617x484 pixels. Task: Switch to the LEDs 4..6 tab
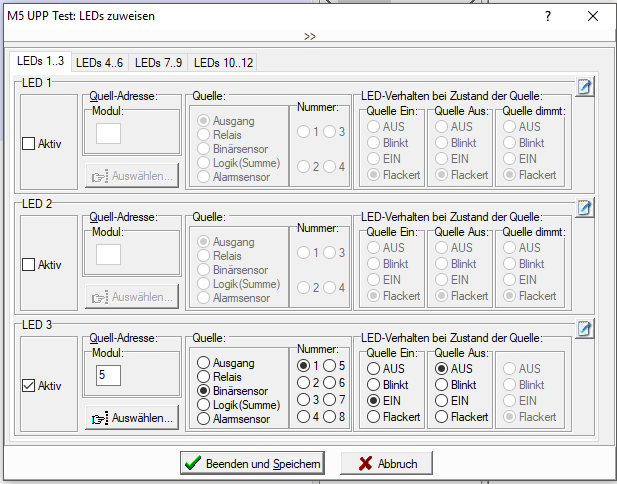tap(99, 62)
